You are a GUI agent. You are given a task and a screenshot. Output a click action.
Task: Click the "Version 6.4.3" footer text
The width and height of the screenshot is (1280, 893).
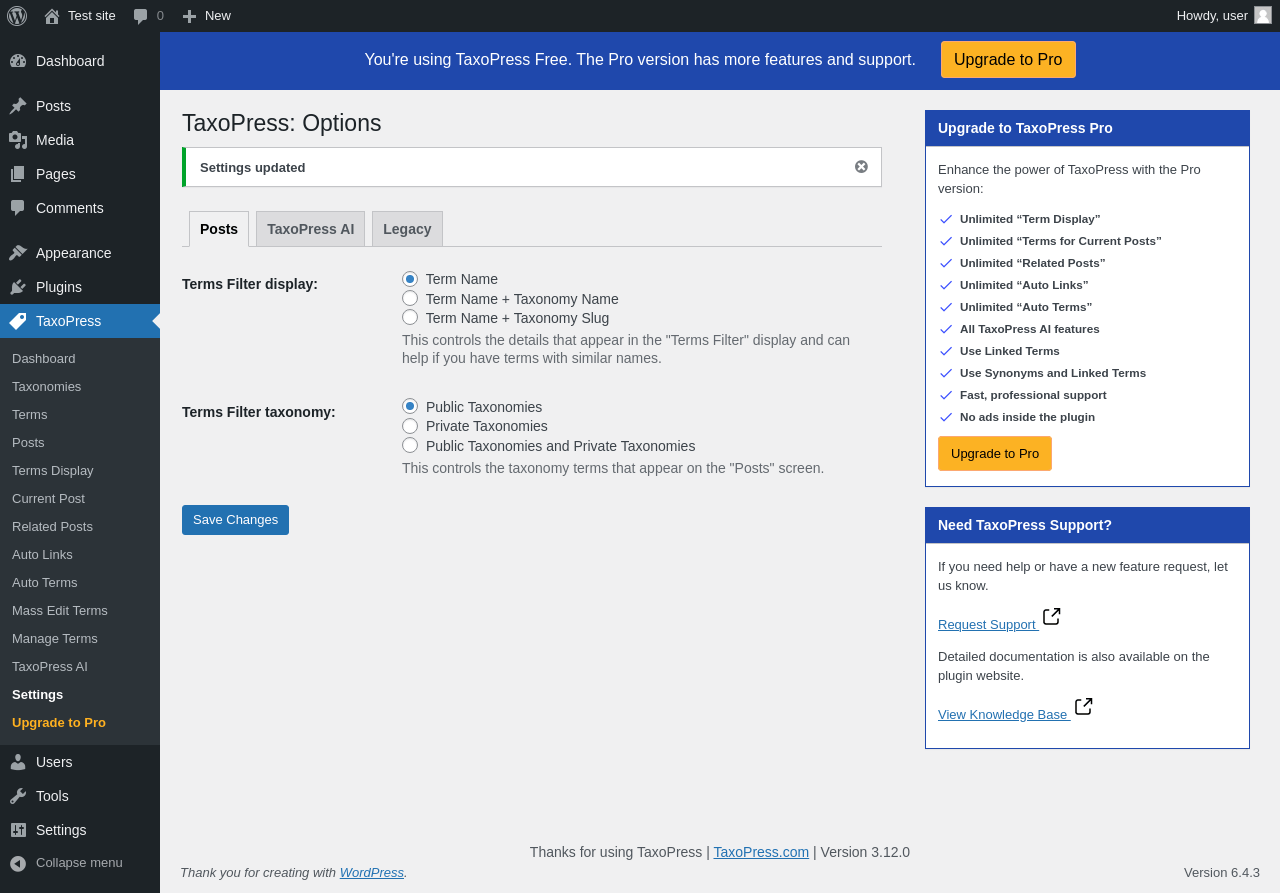pyautogui.click(x=1222, y=872)
